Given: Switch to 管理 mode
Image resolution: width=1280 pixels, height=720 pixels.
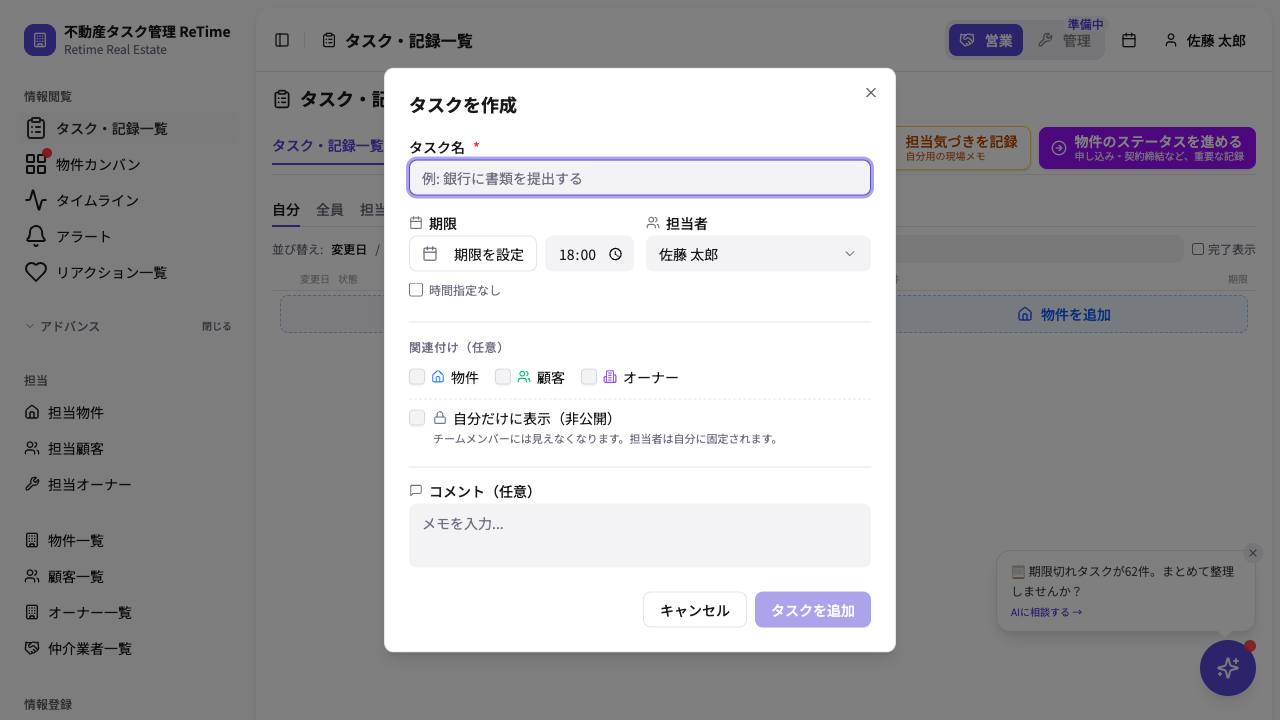Looking at the screenshot, I should click(x=1064, y=40).
